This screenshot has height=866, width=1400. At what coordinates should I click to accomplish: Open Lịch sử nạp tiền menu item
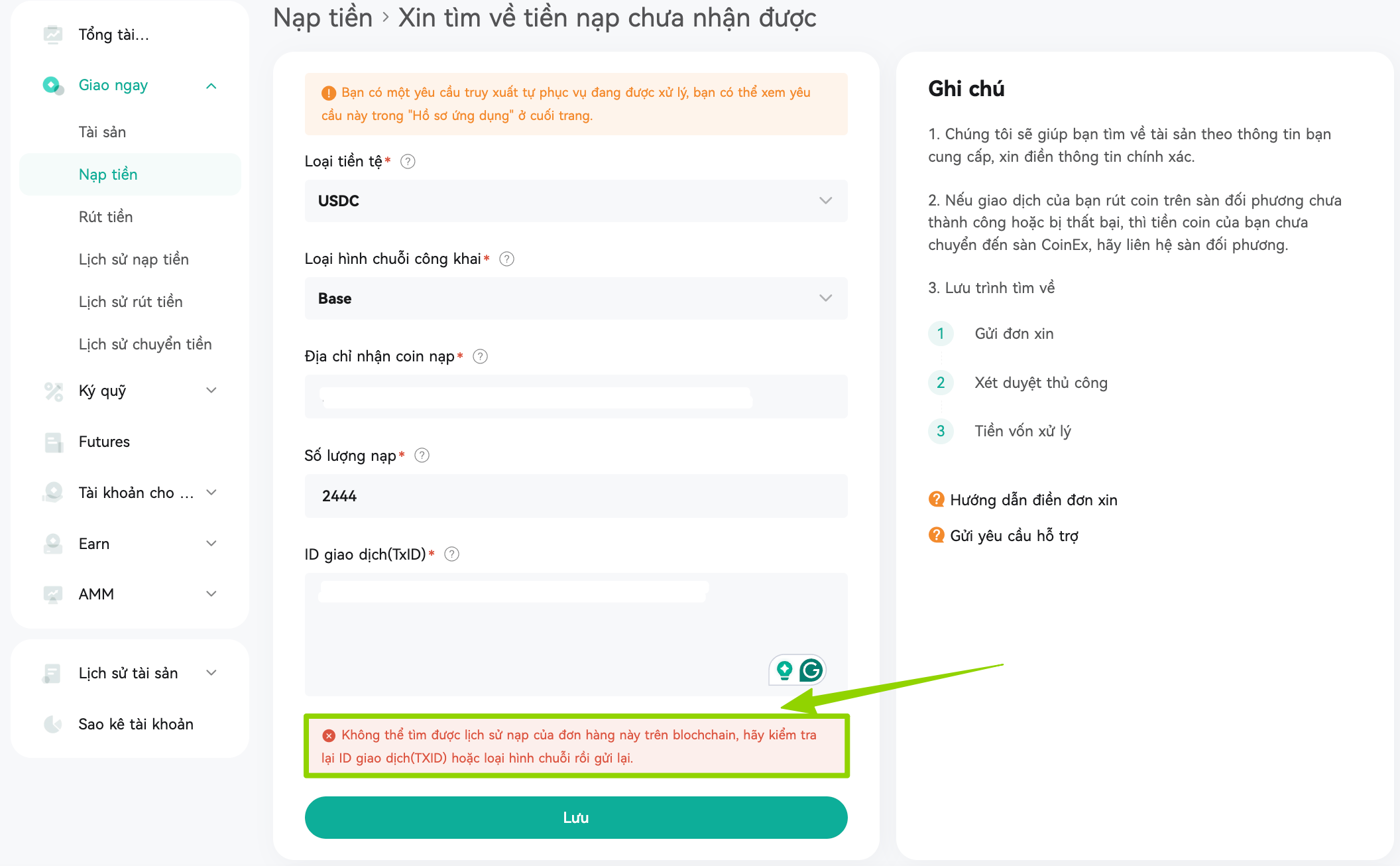point(134,259)
